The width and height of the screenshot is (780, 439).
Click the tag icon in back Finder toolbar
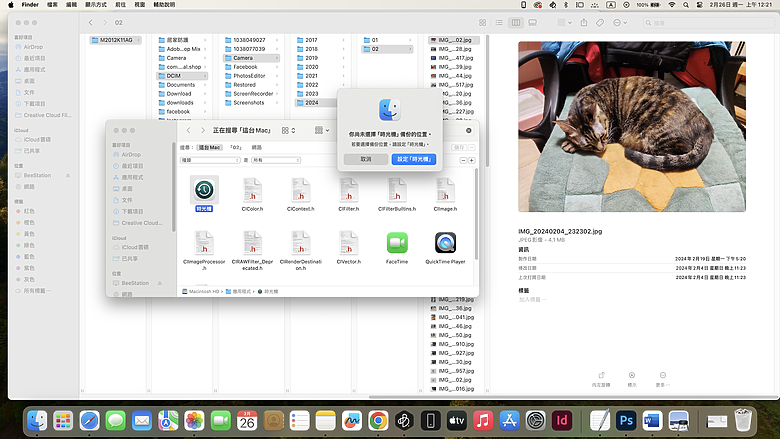tap(600, 23)
